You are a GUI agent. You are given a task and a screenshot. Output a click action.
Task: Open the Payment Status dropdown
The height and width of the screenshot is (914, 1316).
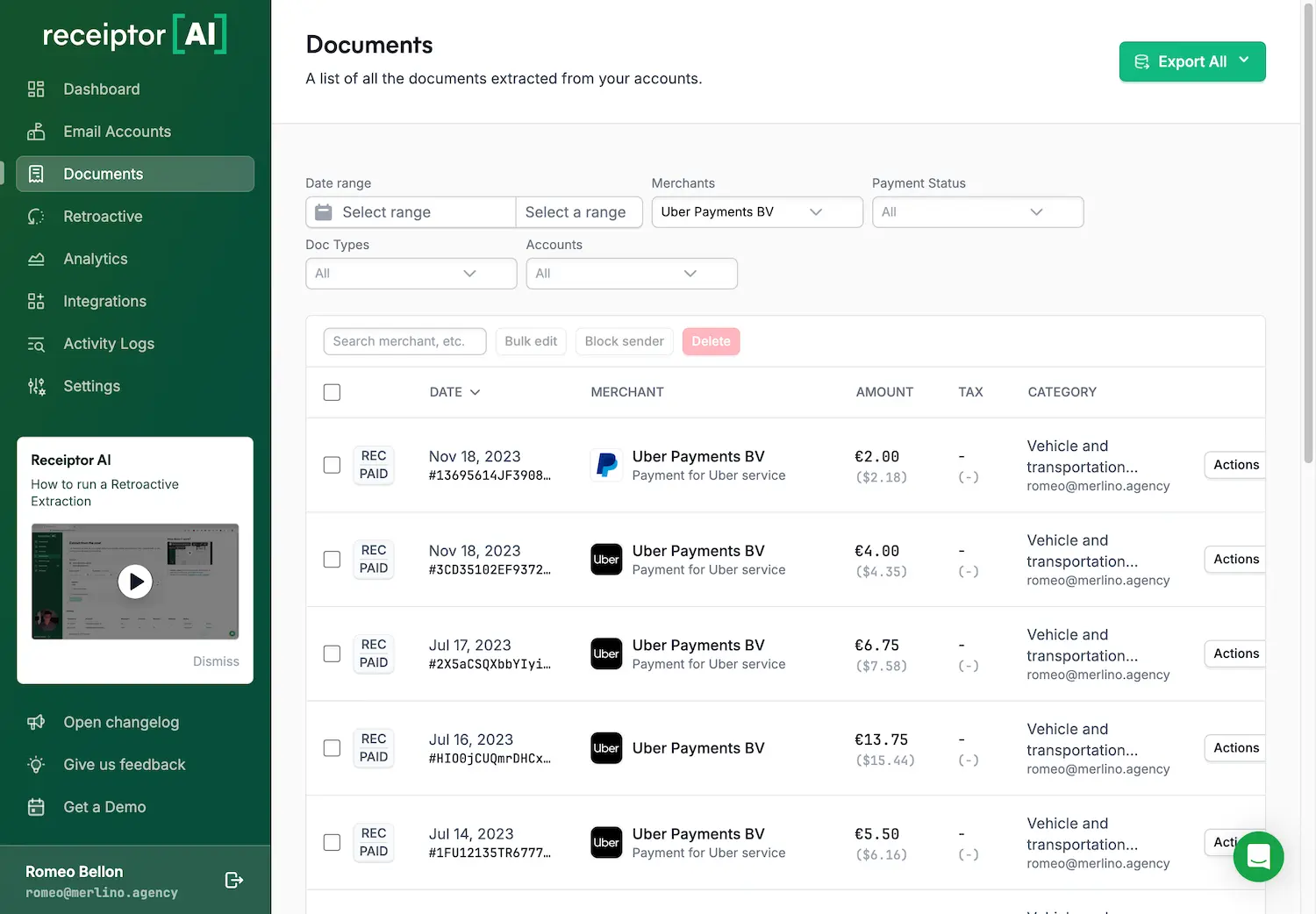pos(977,211)
